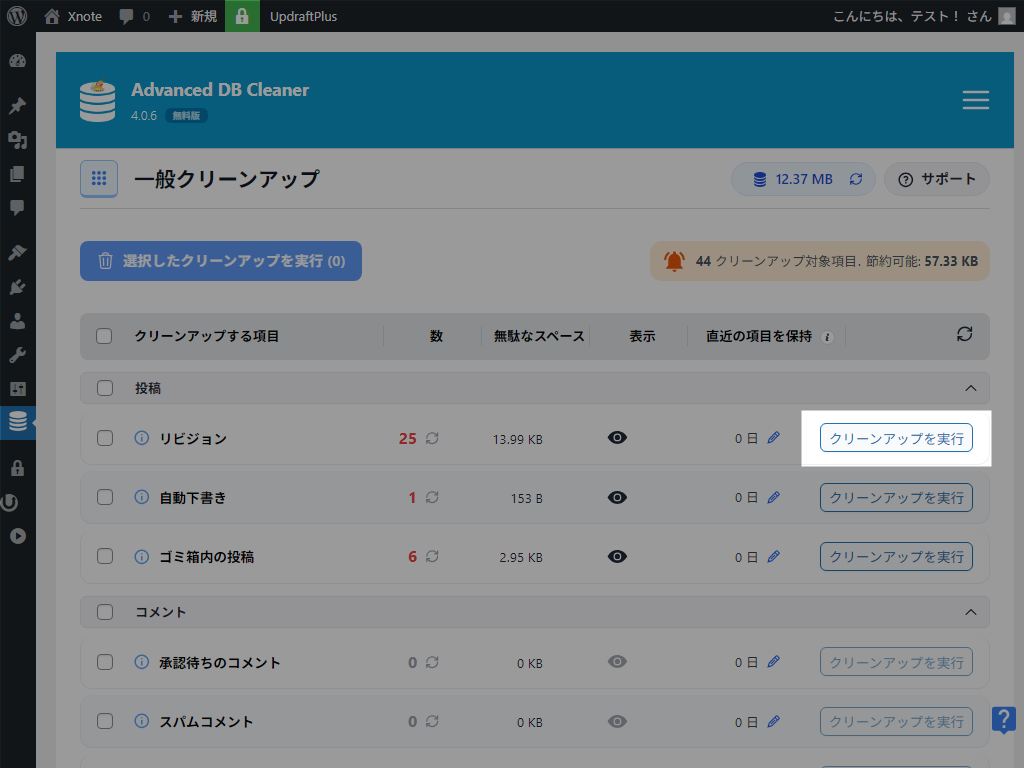
Task: Toggle the eye visibility icon for 承認待ちのコメント
Action: (617, 662)
